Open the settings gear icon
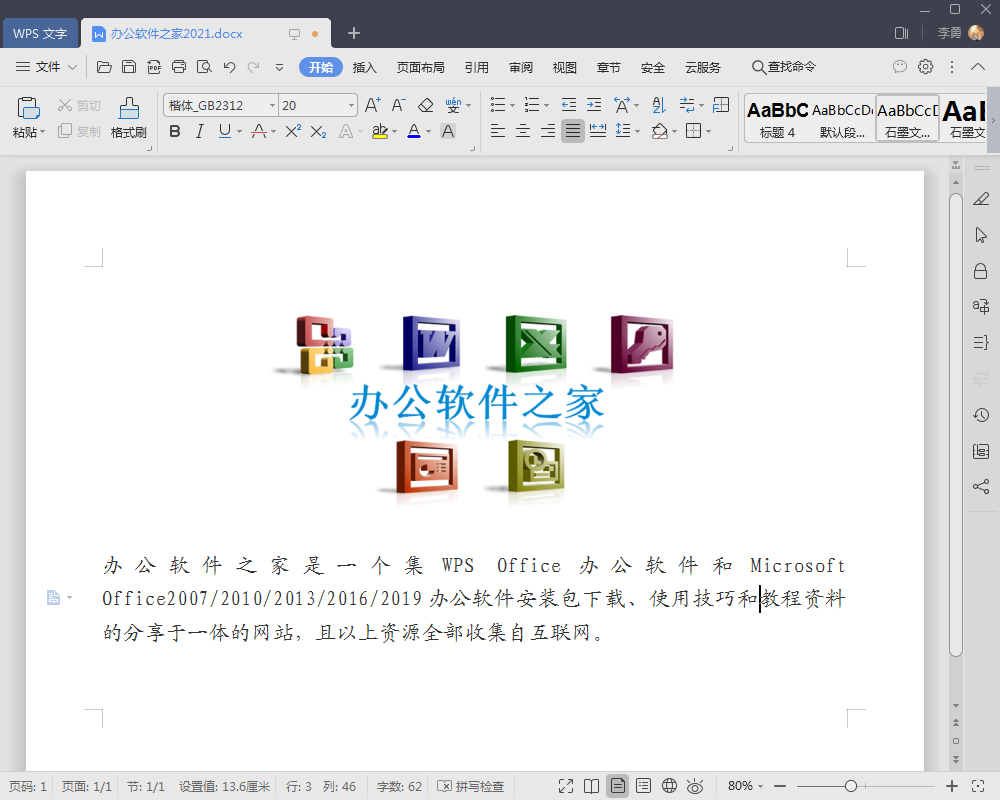 (925, 66)
